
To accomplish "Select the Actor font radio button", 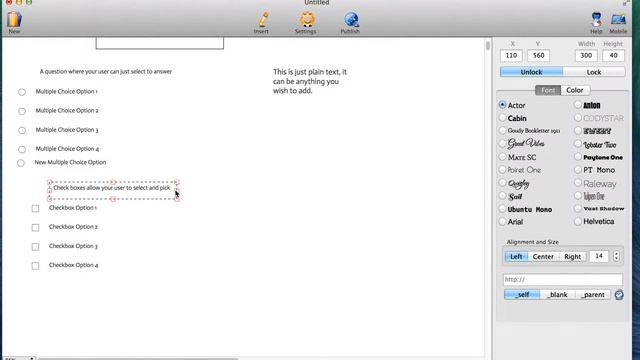I will pyautogui.click(x=502, y=105).
